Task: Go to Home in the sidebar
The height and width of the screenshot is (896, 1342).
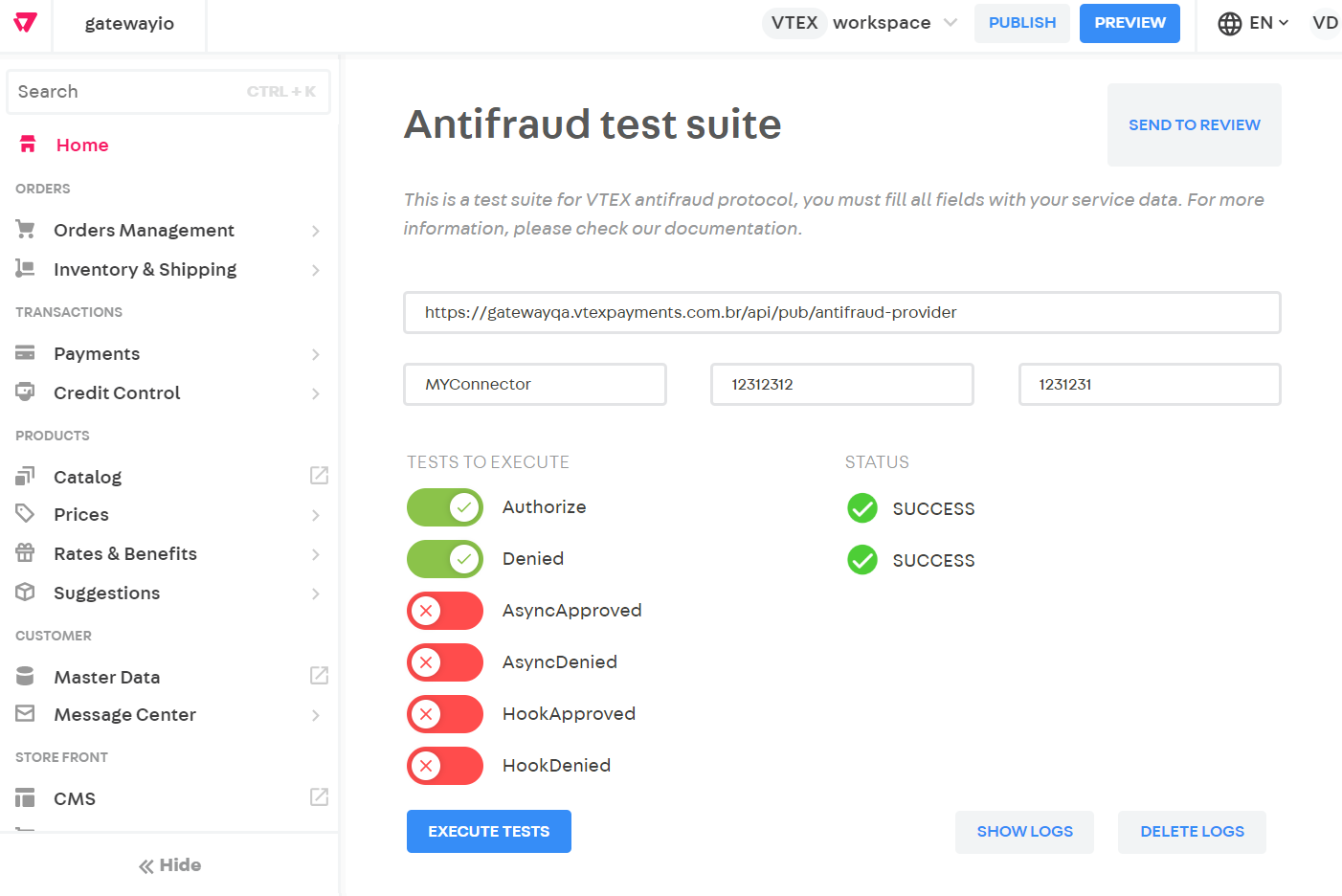Action: [x=81, y=145]
